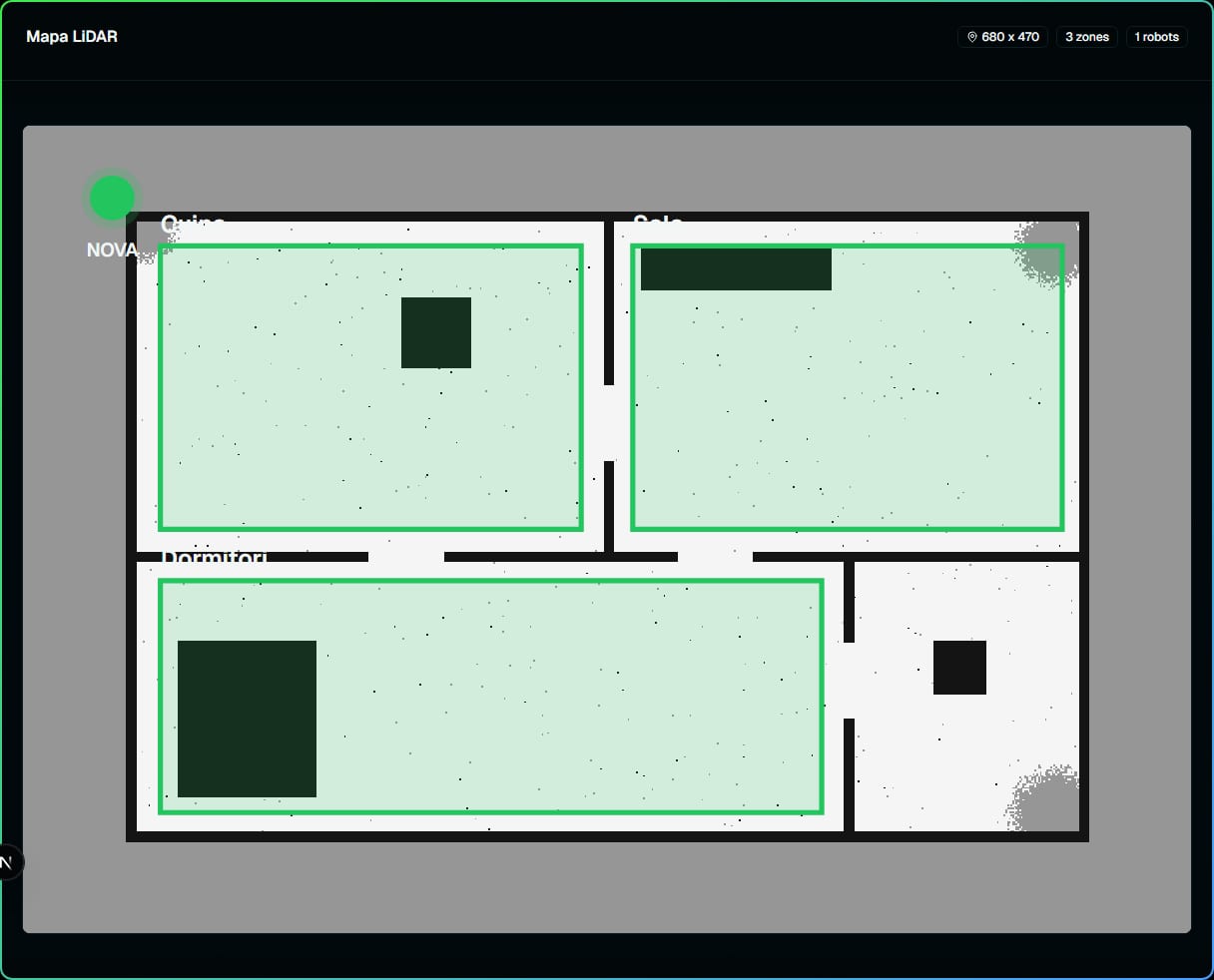The image size is (1214, 980).
Task: Click the 1 robots badge
Action: coord(1156,37)
